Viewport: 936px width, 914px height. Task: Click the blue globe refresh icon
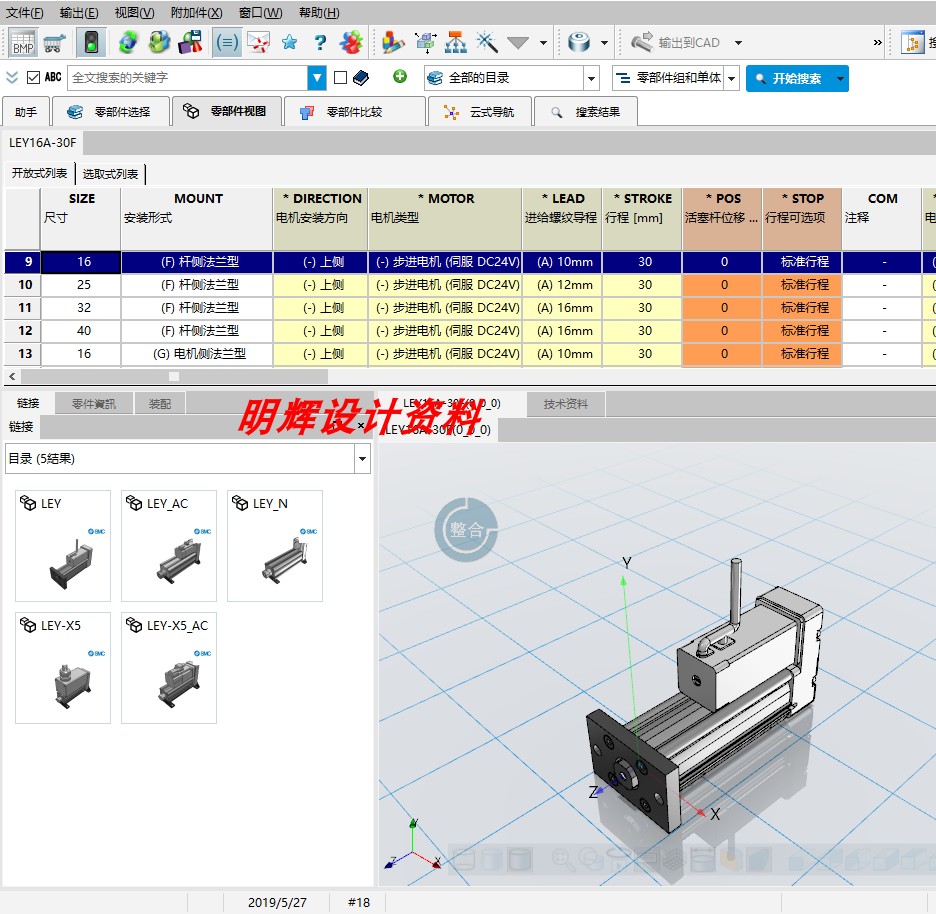coord(128,42)
